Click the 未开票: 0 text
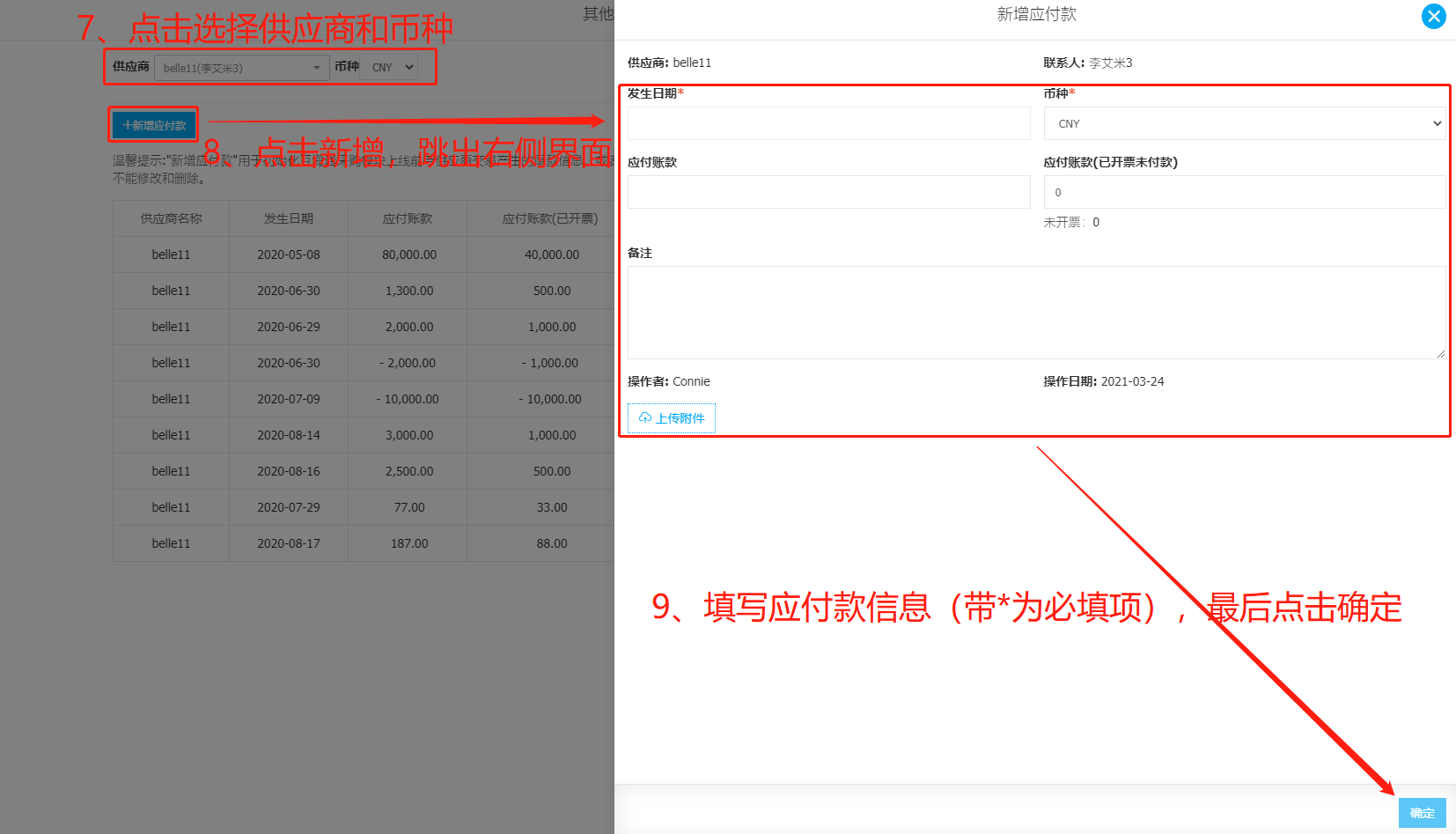Screen dimensions: 1456x834 [1071, 222]
